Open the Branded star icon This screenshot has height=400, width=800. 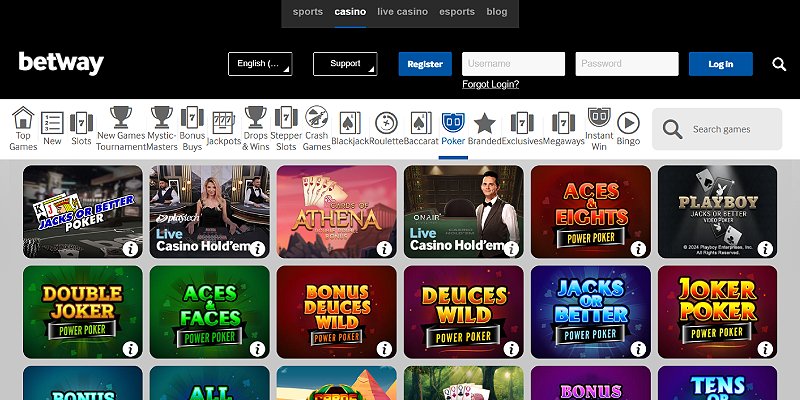pos(485,123)
